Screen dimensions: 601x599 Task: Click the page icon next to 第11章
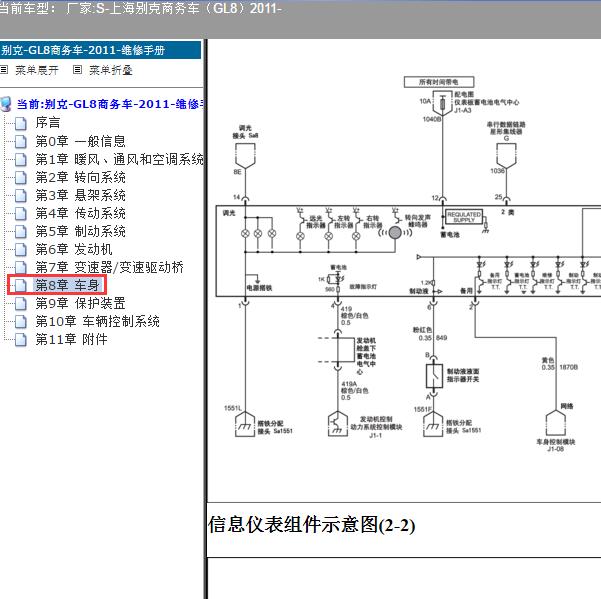[21, 340]
